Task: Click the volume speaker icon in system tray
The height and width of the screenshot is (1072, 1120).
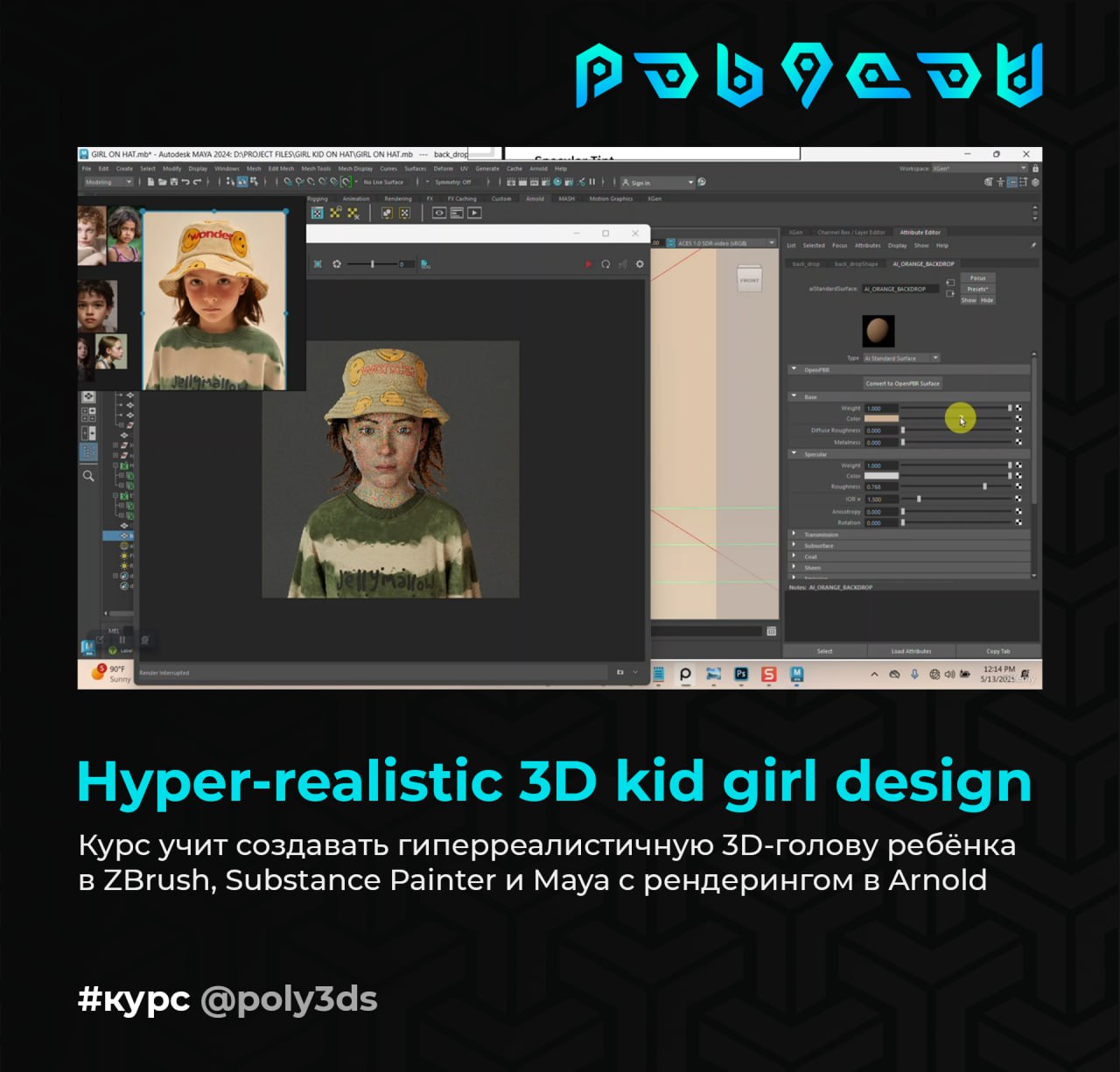Action: coord(949,675)
